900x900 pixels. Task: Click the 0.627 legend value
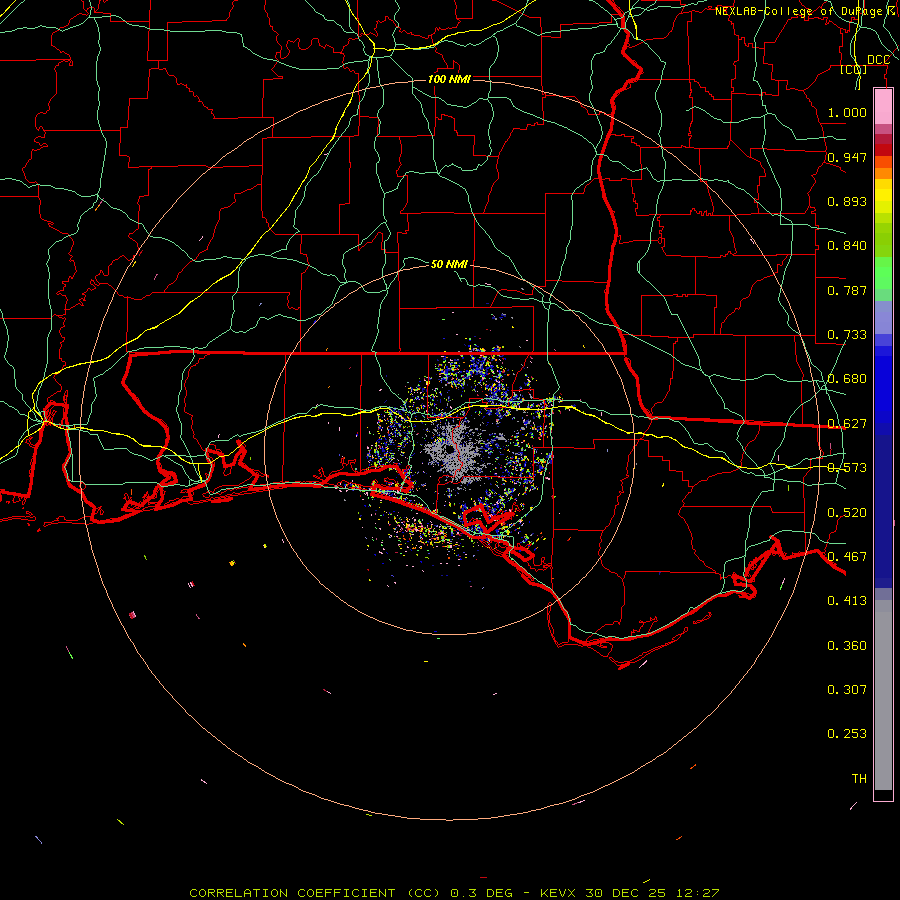[x=847, y=424]
